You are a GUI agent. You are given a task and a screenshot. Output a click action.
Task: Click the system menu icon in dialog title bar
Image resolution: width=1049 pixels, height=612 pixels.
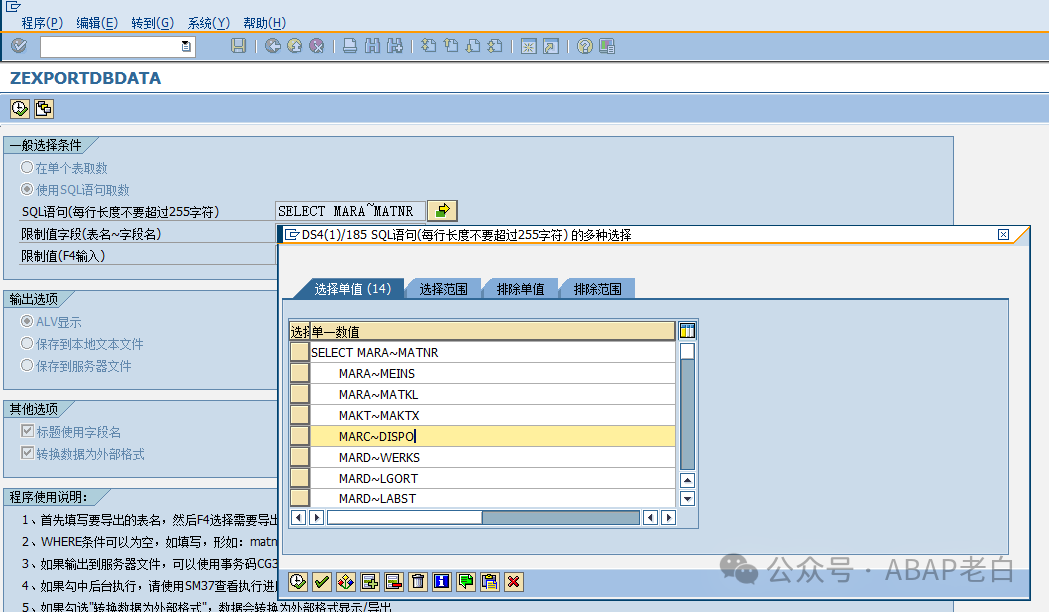(292, 234)
